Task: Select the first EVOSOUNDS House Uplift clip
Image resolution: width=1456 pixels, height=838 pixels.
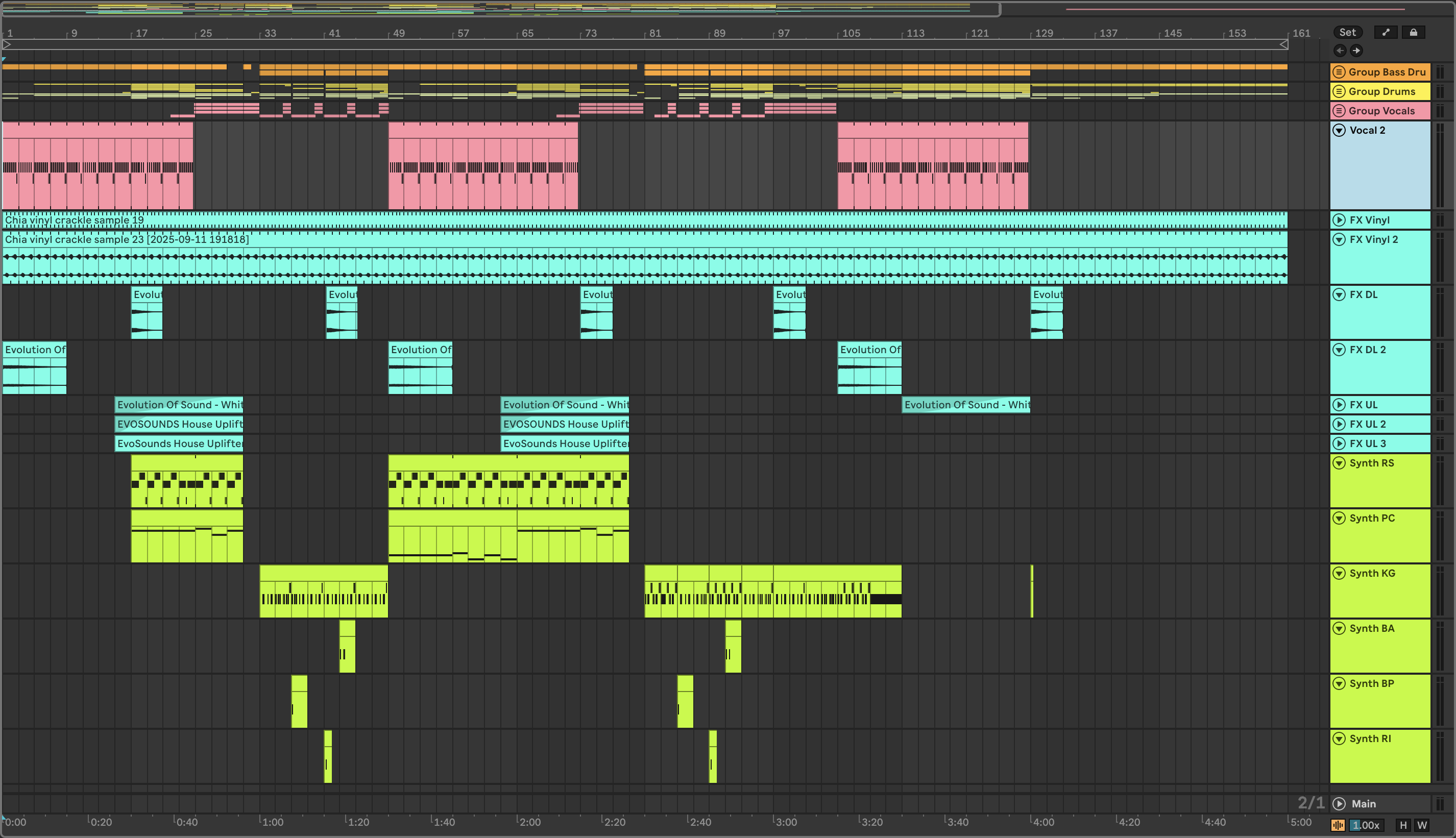Action: [x=179, y=424]
